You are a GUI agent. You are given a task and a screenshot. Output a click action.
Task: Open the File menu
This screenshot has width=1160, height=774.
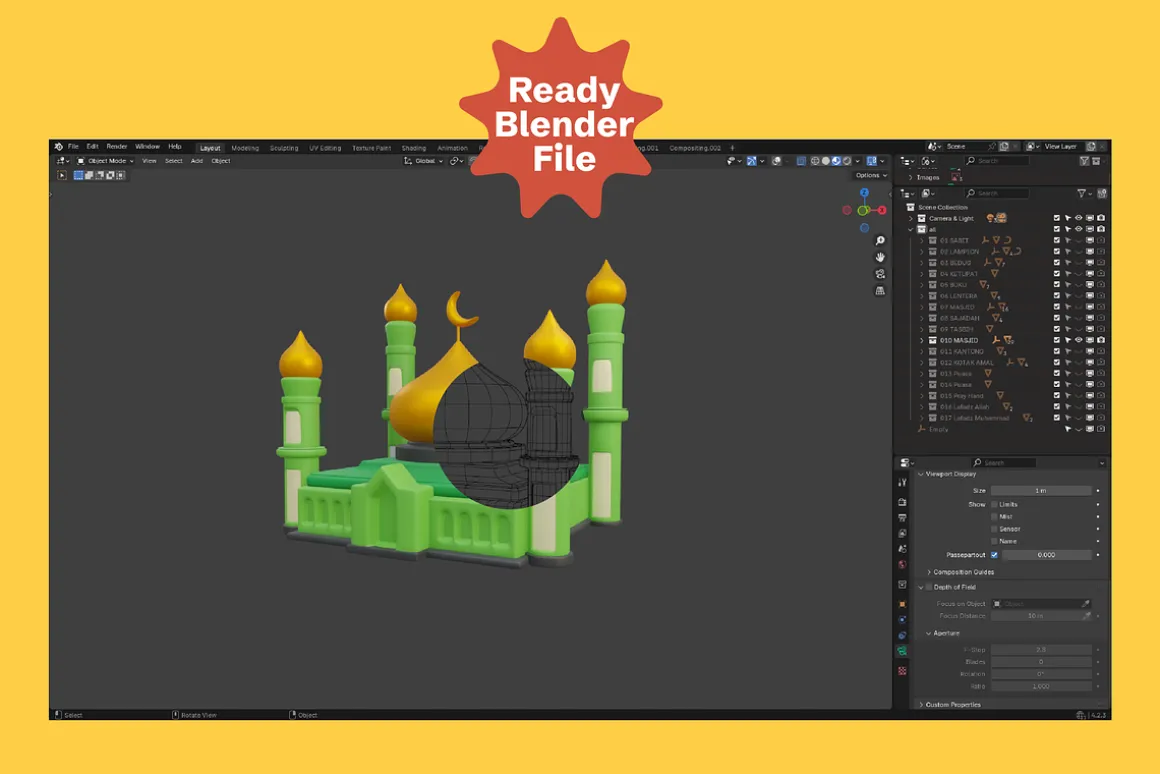click(x=73, y=147)
